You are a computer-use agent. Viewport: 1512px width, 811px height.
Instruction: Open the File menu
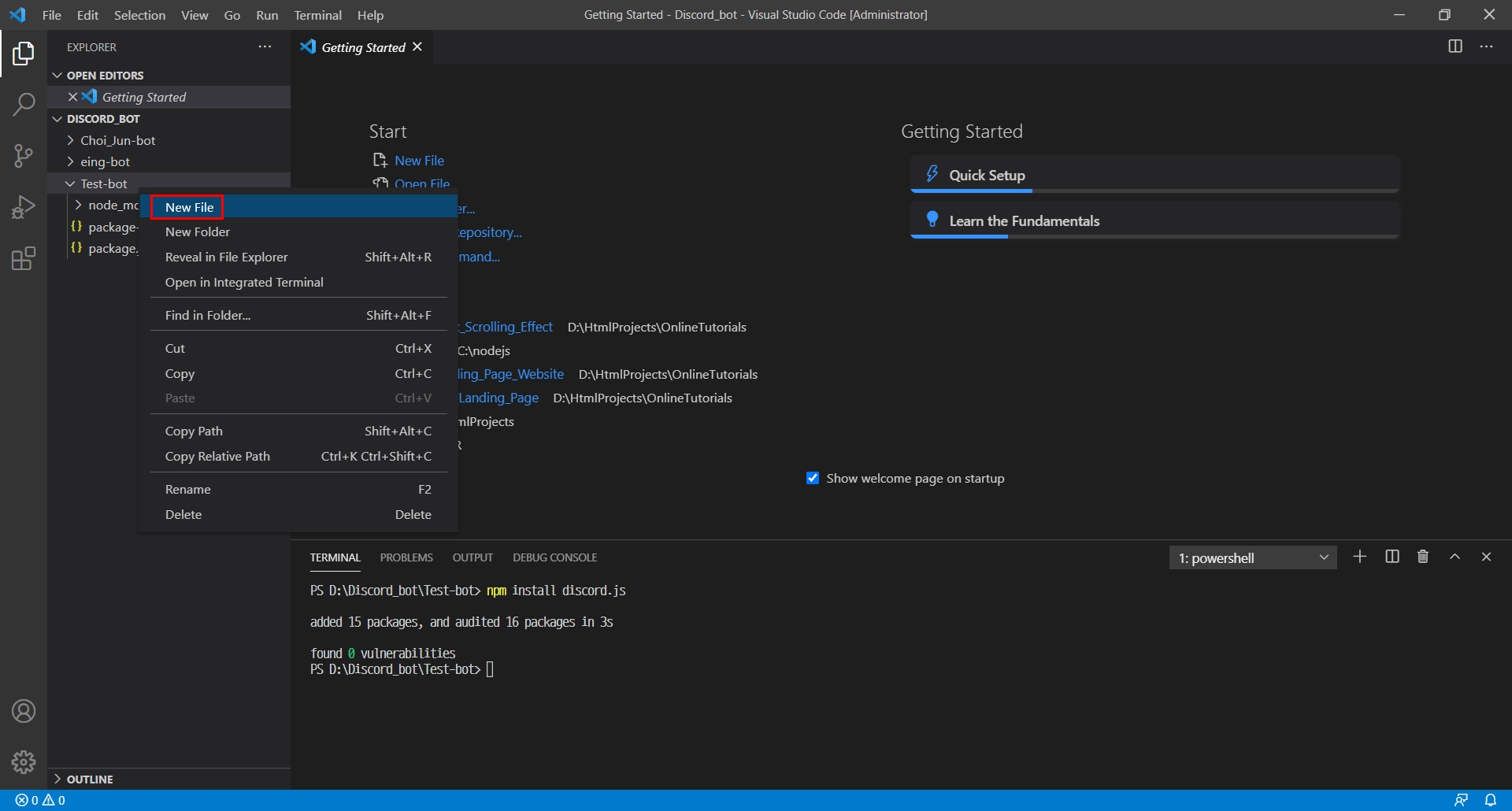[52, 15]
